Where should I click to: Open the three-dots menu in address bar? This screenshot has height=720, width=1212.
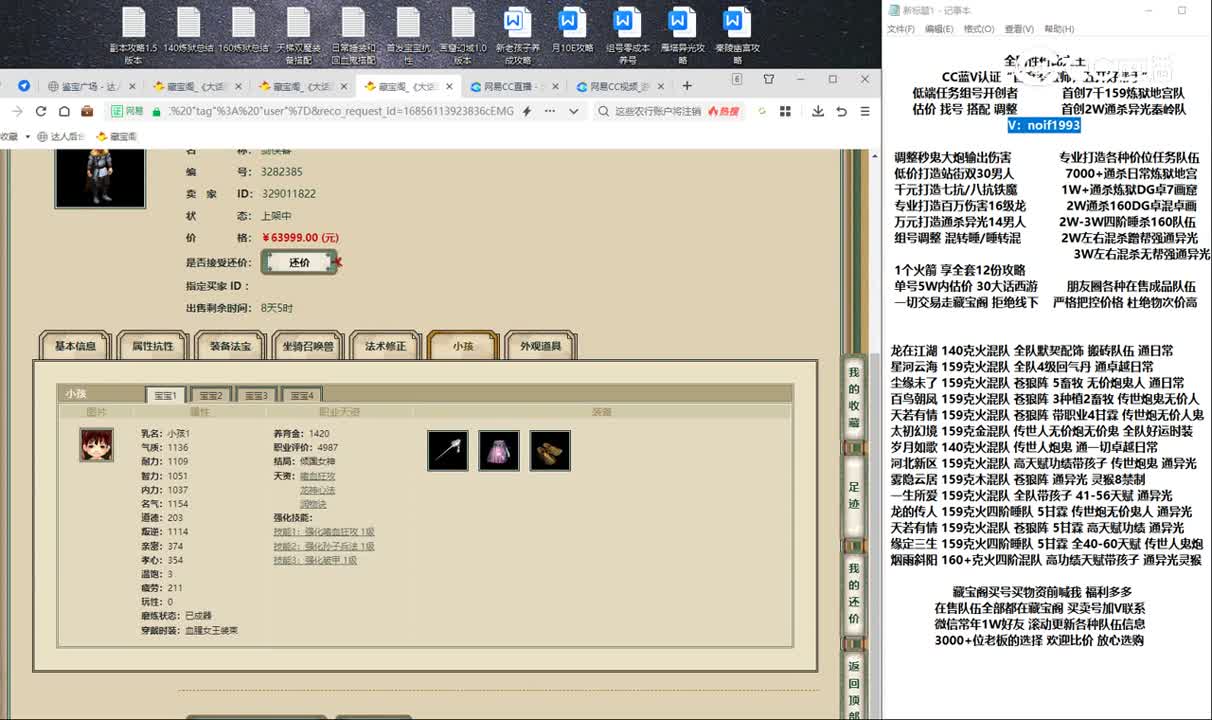pyautogui.click(x=550, y=111)
